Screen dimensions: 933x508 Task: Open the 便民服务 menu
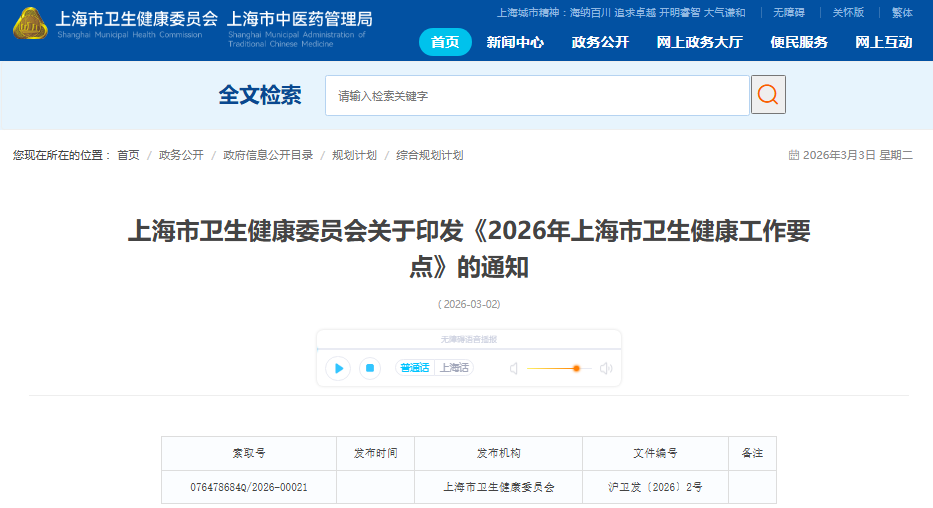[x=799, y=42]
